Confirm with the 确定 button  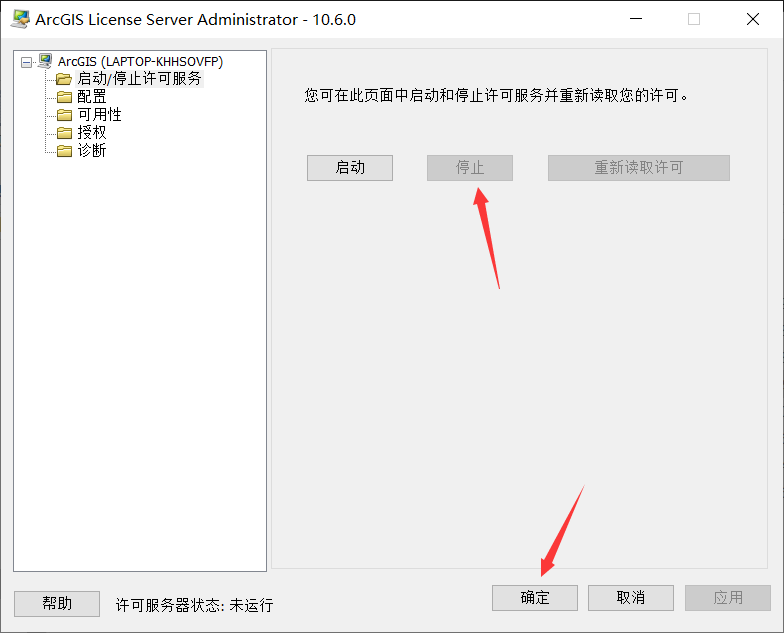(535, 598)
